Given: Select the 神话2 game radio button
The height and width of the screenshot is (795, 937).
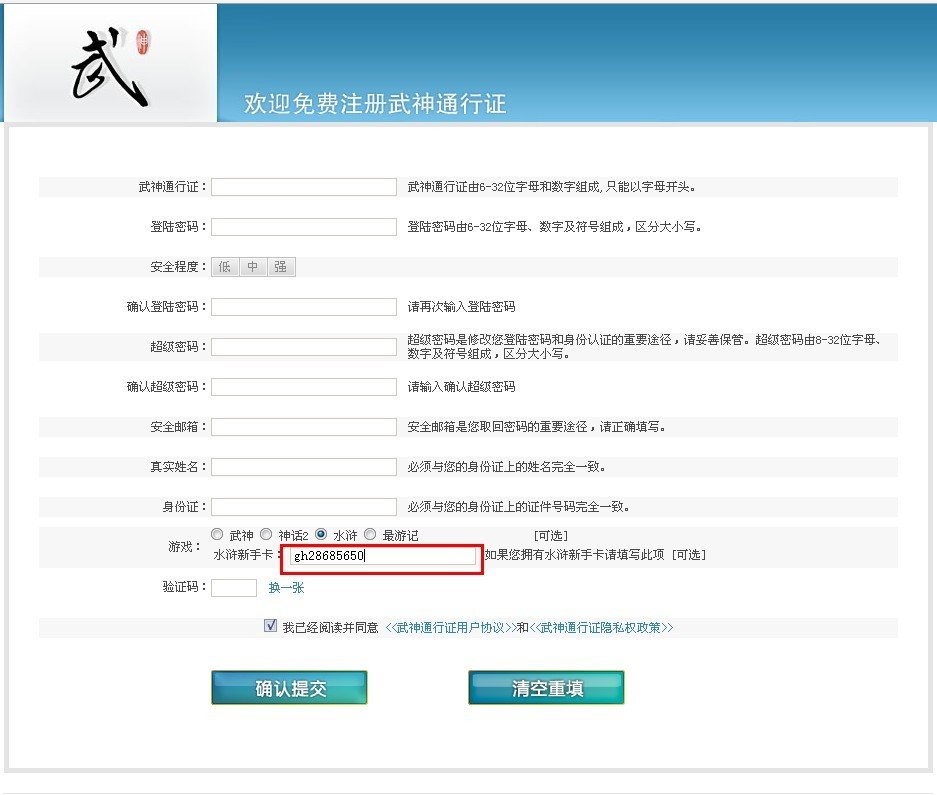Looking at the screenshot, I should pyautogui.click(x=264, y=533).
